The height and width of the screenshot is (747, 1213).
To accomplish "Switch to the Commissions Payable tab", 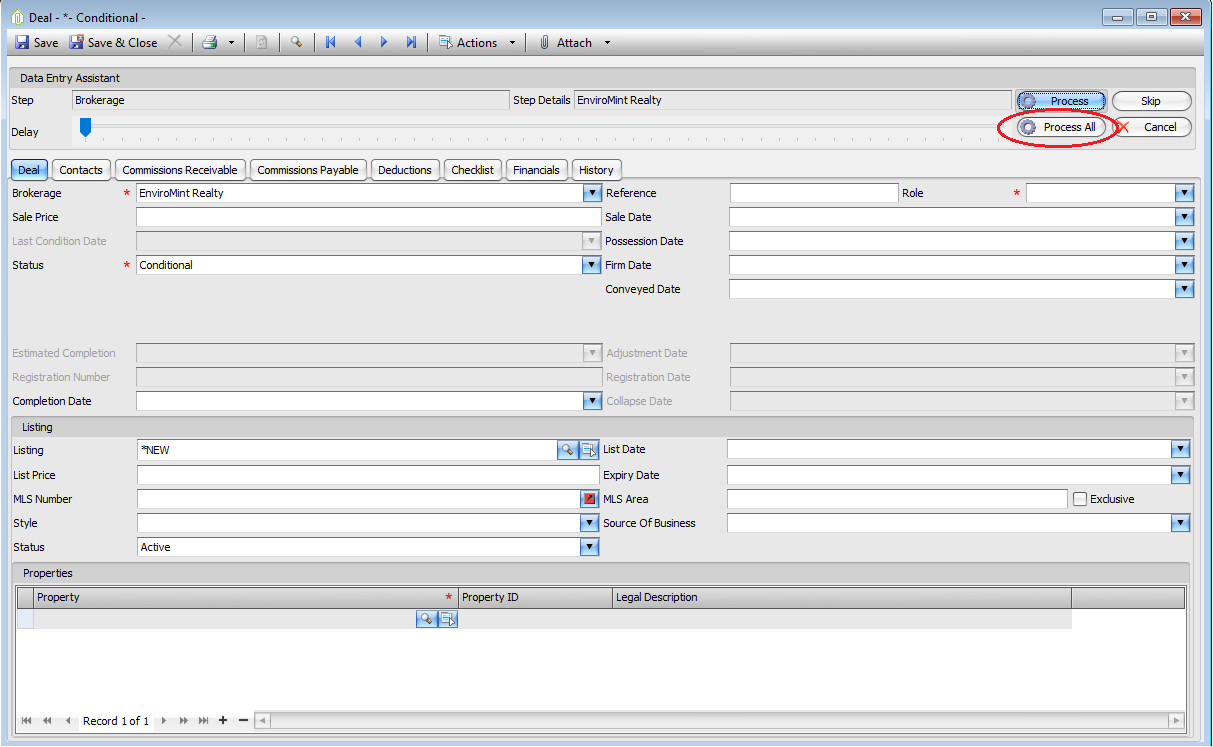I will point(308,170).
